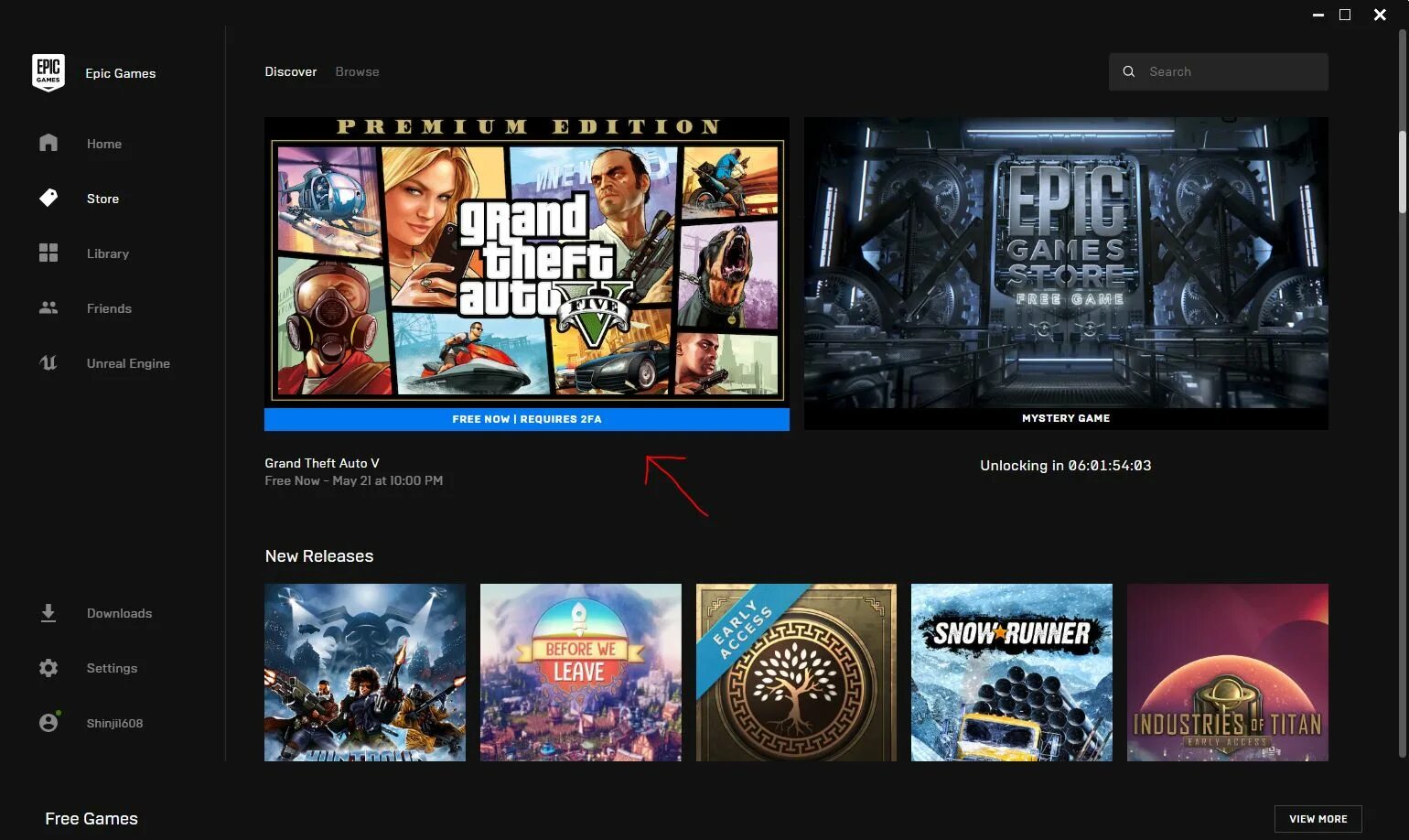Click the Shinjil608 profile avatar icon
Viewport: 1409px width, 840px height.
click(48, 722)
